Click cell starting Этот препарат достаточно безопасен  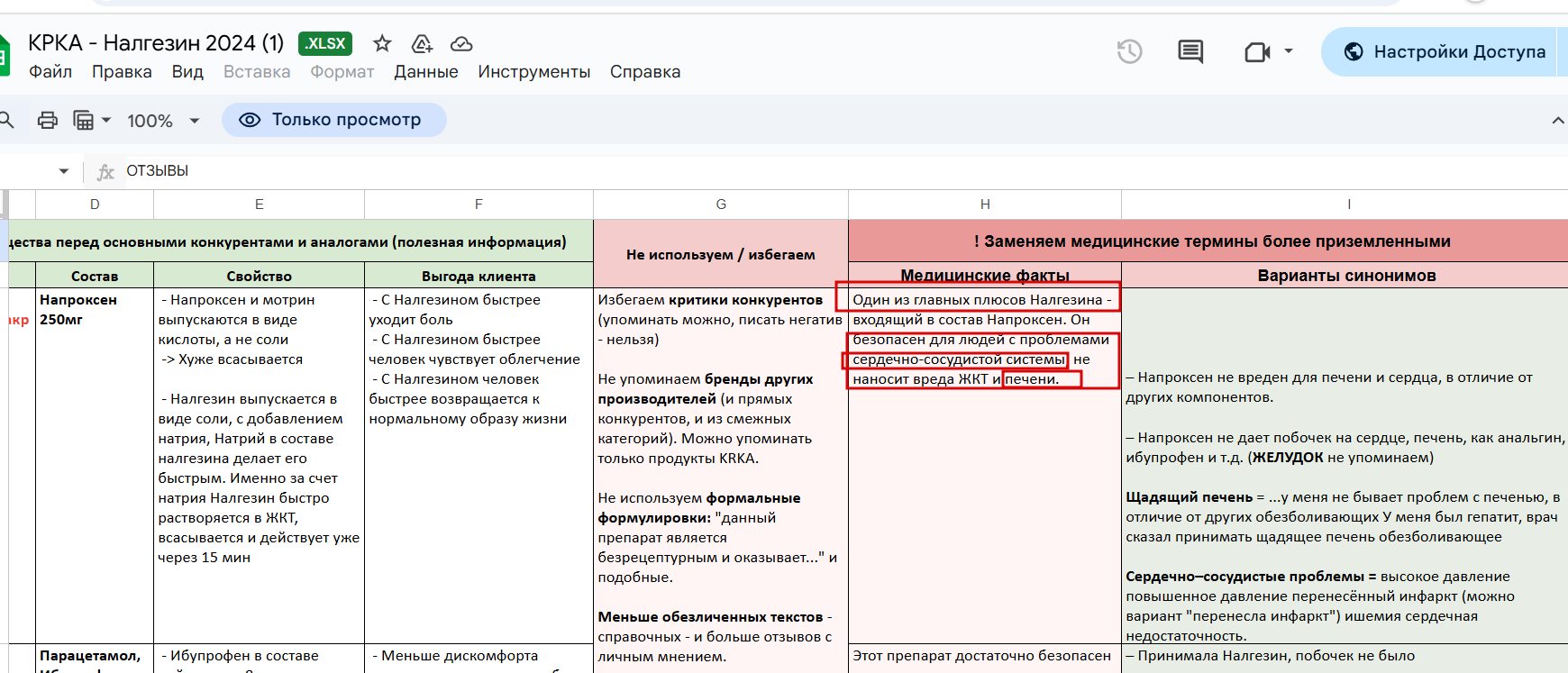pos(985,659)
